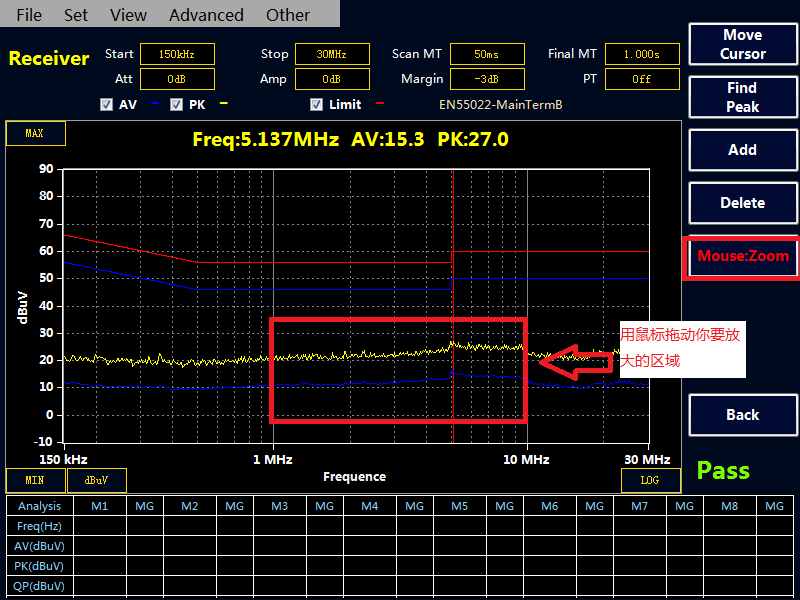Click the Add marker button
The image size is (800, 600).
coord(742,150)
